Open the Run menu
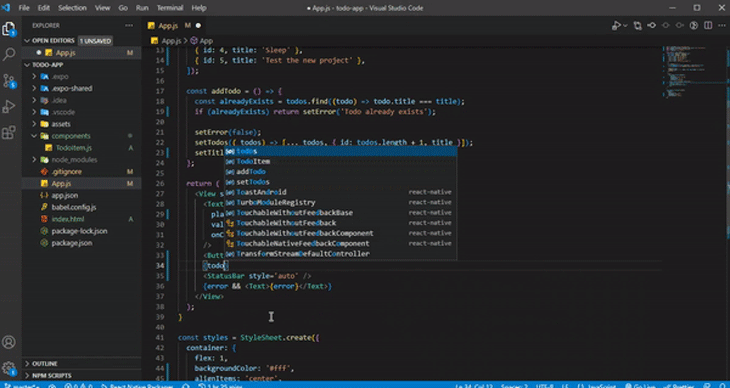This screenshot has height=388, width=730. click(142, 8)
